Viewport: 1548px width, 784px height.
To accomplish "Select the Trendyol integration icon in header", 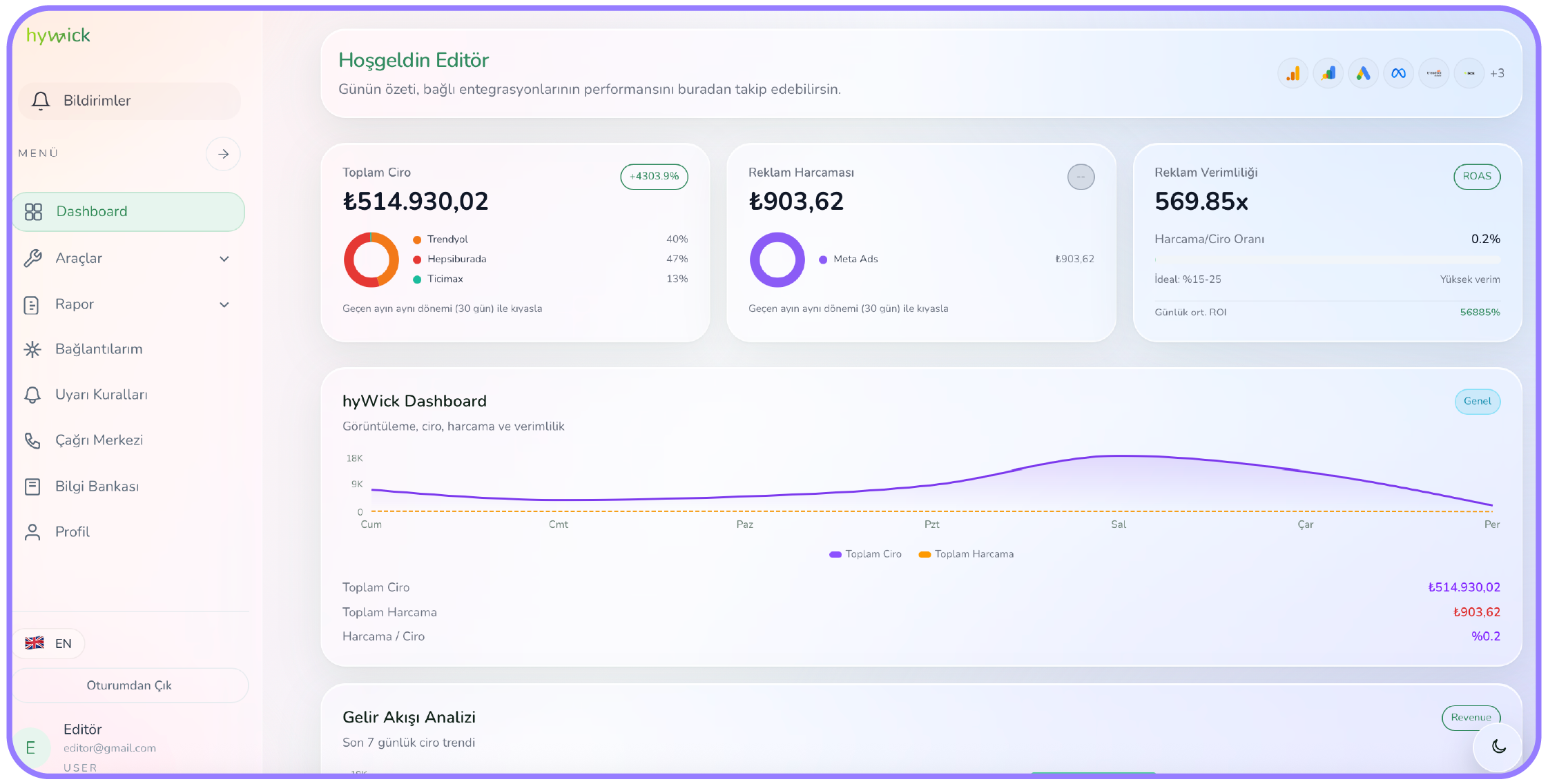I will (1434, 73).
